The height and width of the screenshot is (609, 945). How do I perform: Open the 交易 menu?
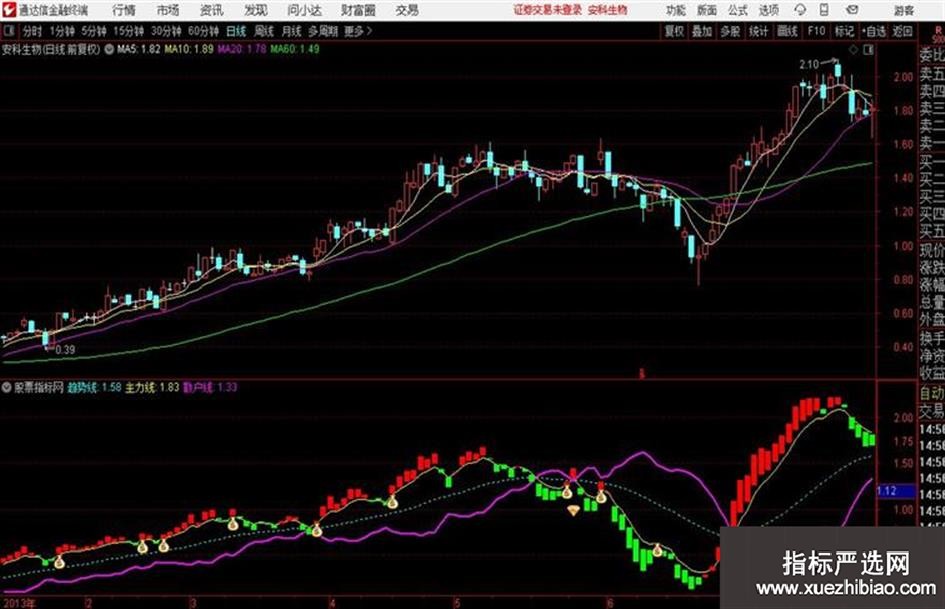click(x=407, y=10)
